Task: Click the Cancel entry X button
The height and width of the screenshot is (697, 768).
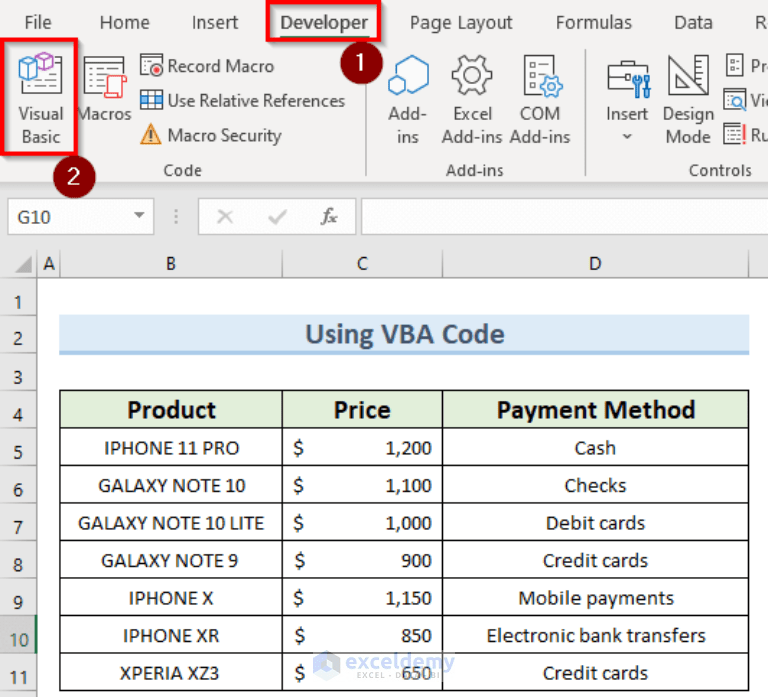Action: (x=225, y=216)
